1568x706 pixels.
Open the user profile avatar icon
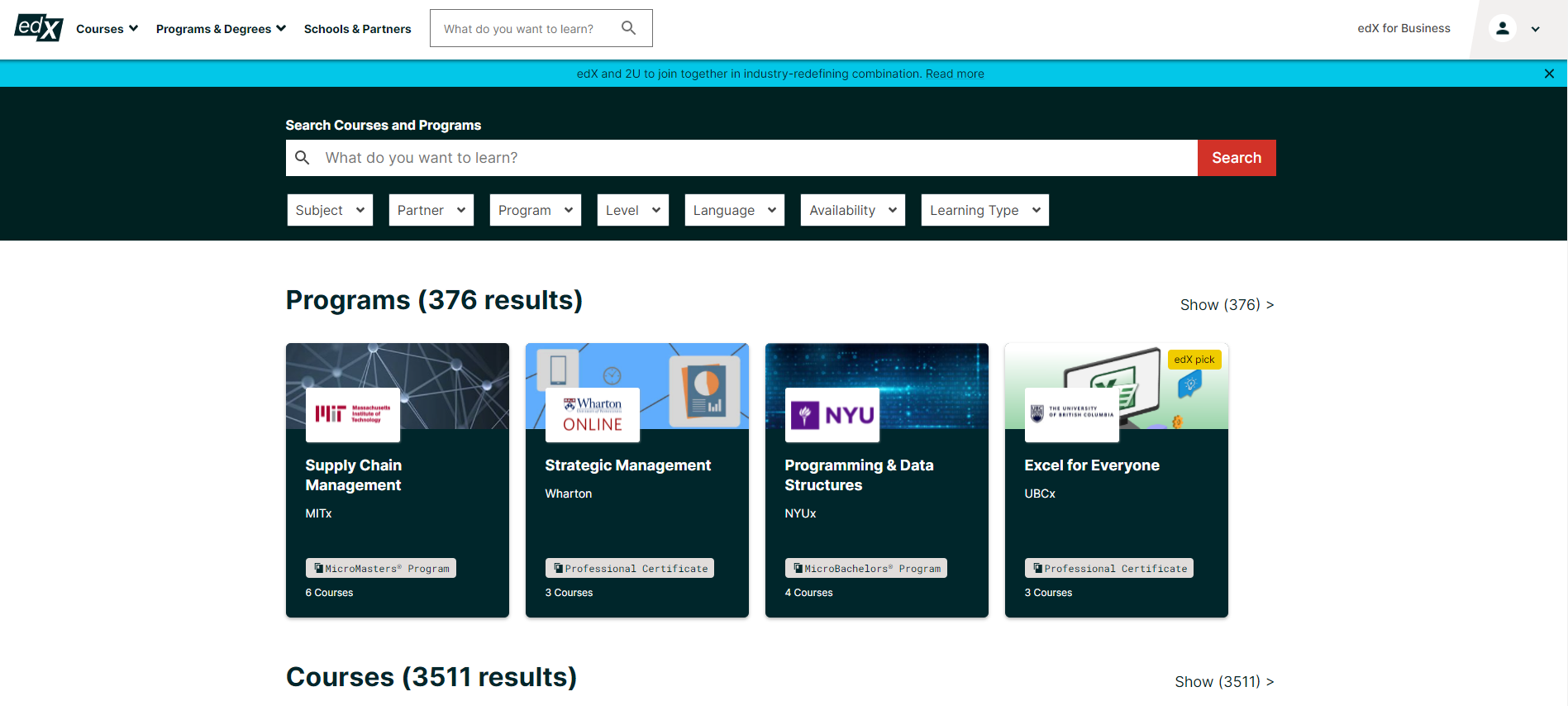tap(1502, 28)
